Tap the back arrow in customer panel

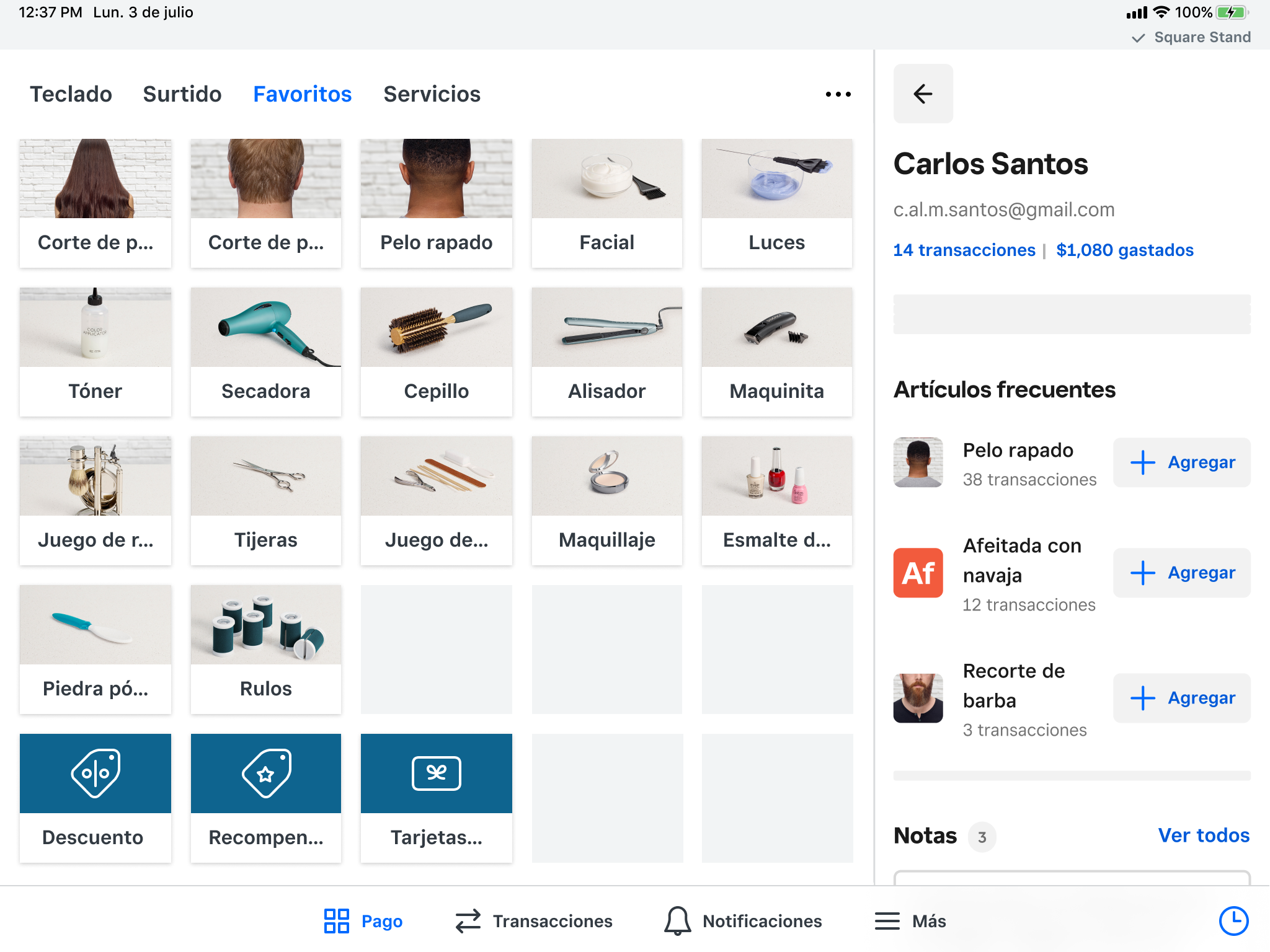pyautogui.click(x=923, y=94)
